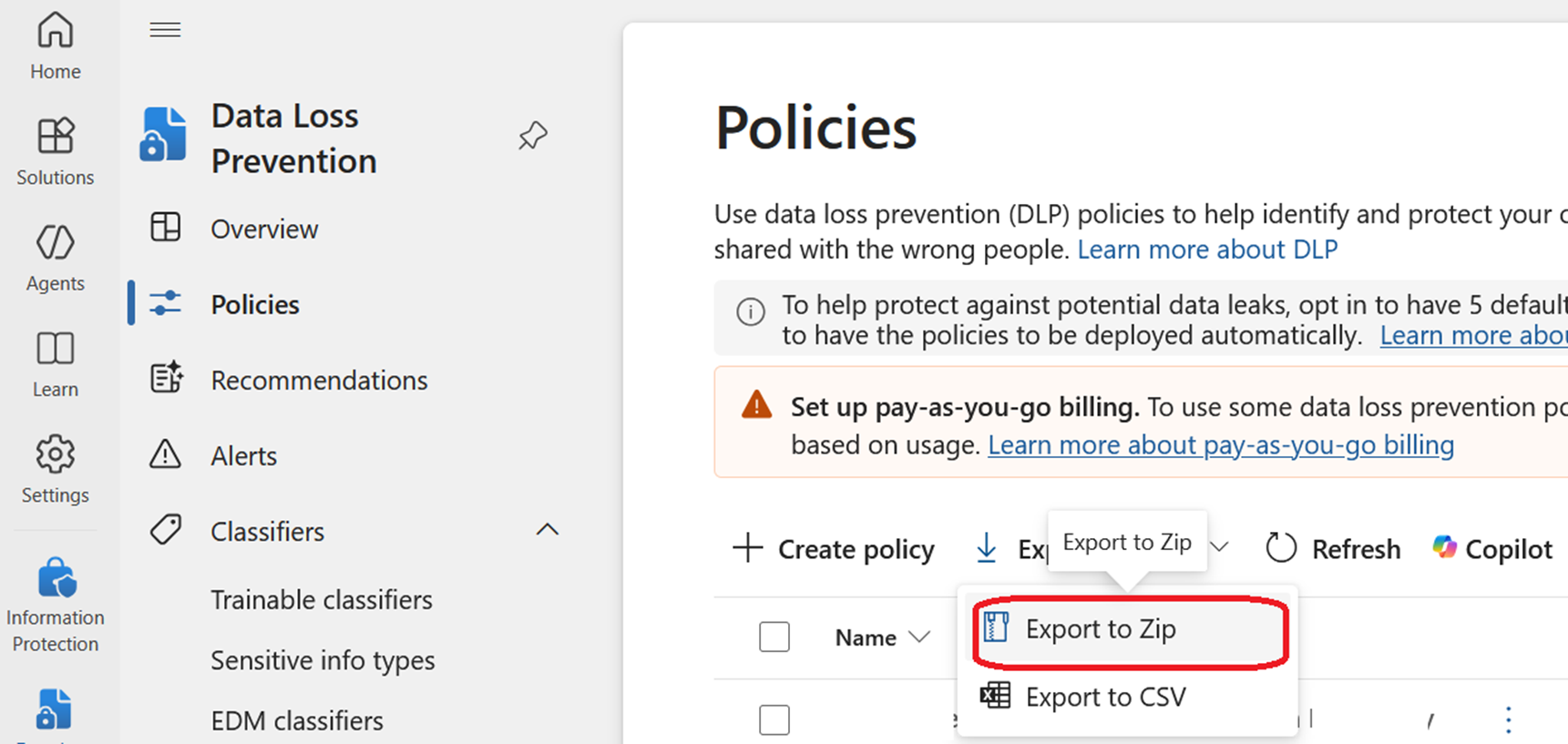This screenshot has height=744, width=1568.
Task: Open Copilot from the toolbar
Action: click(1492, 549)
